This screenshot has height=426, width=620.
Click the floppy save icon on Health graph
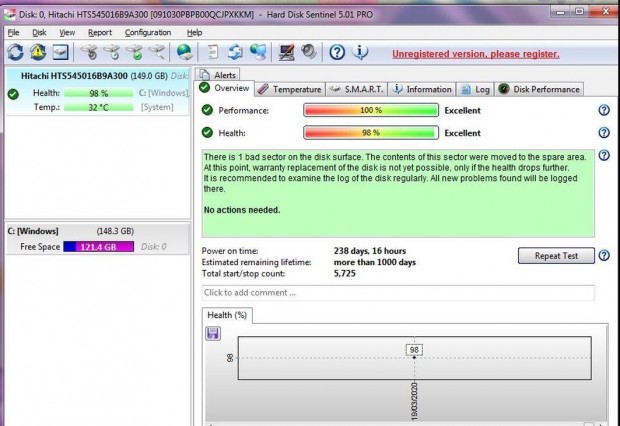213,333
